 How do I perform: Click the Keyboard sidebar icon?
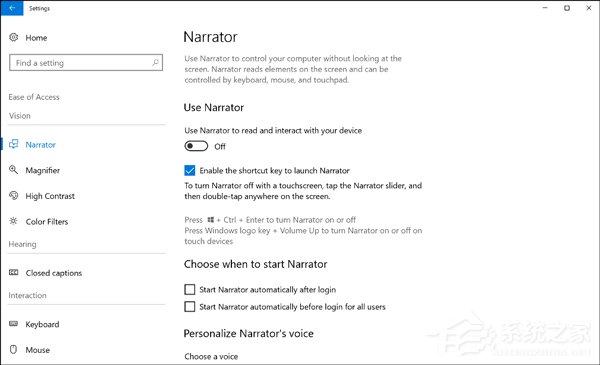pos(14,324)
